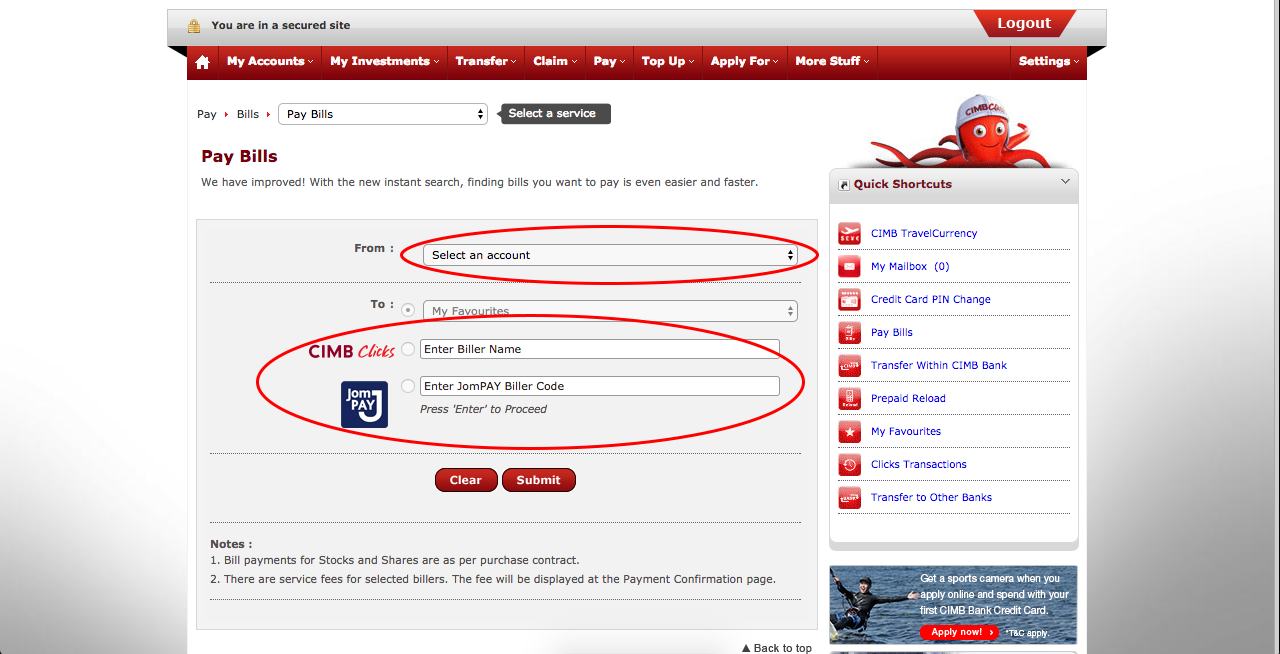Open the My Investments menu
1280x654 pixels.
click(385, 61)
